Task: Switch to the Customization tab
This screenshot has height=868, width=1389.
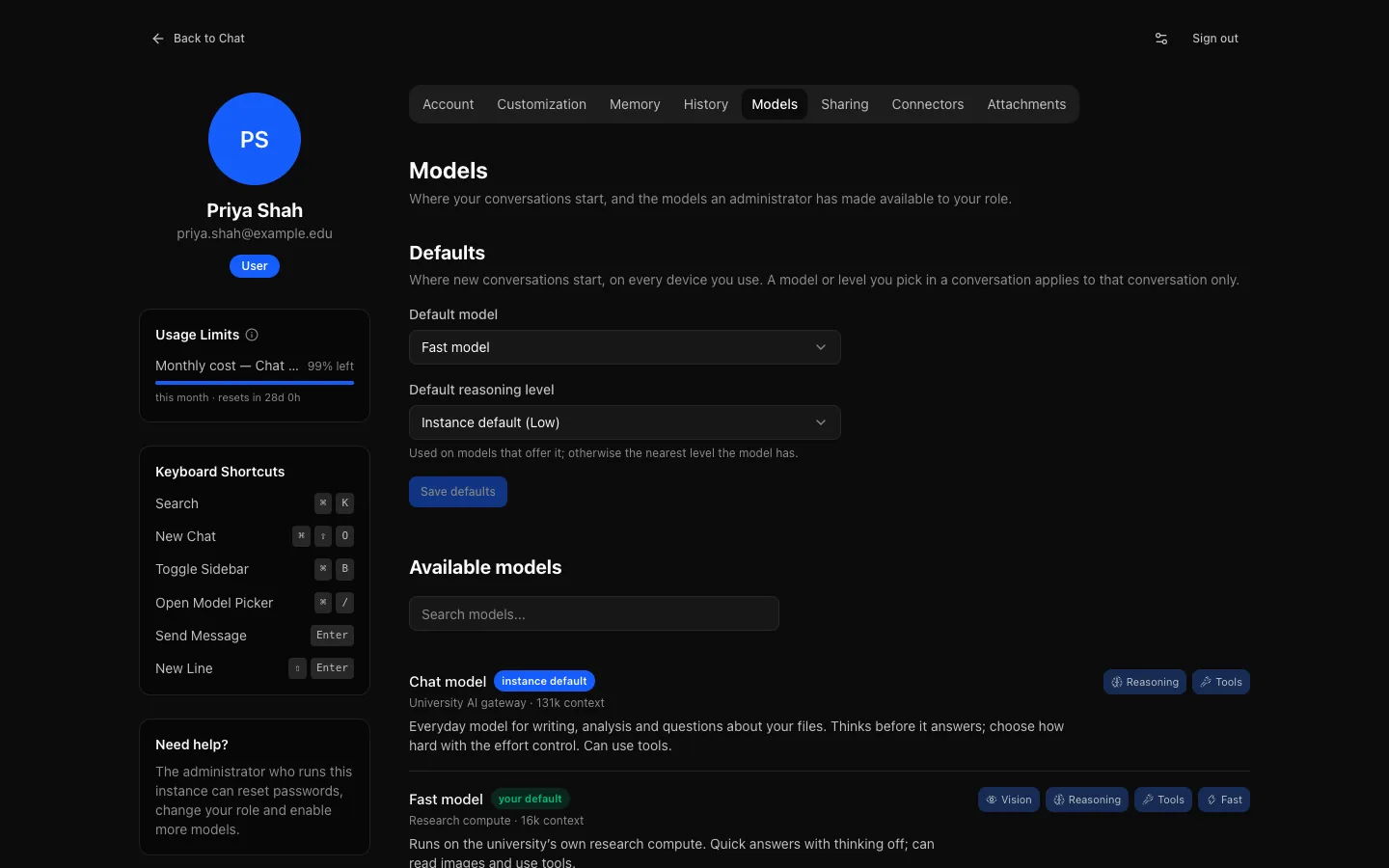Action: point(542,104)
